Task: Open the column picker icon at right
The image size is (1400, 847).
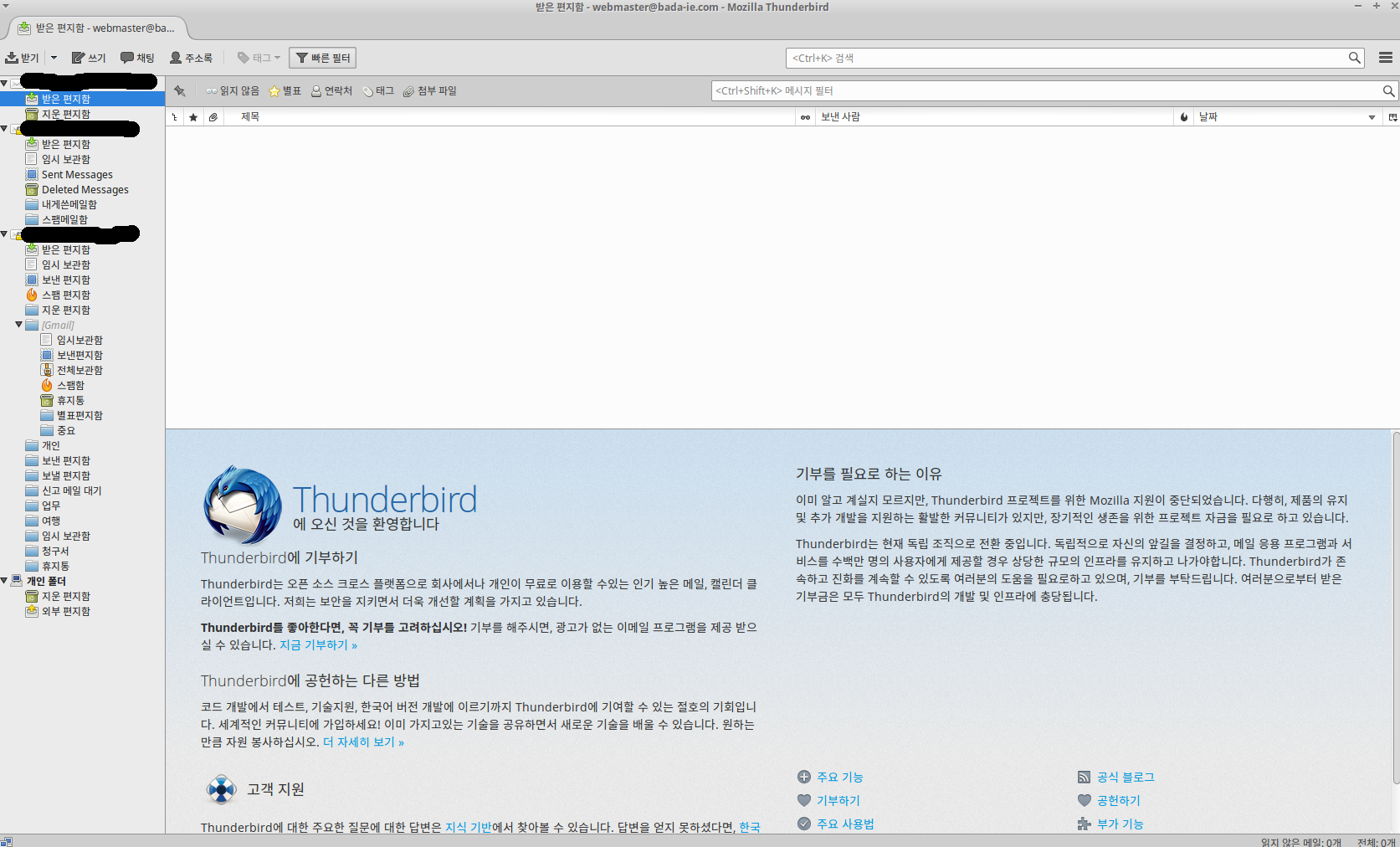Action: (x=1392, y=117)
